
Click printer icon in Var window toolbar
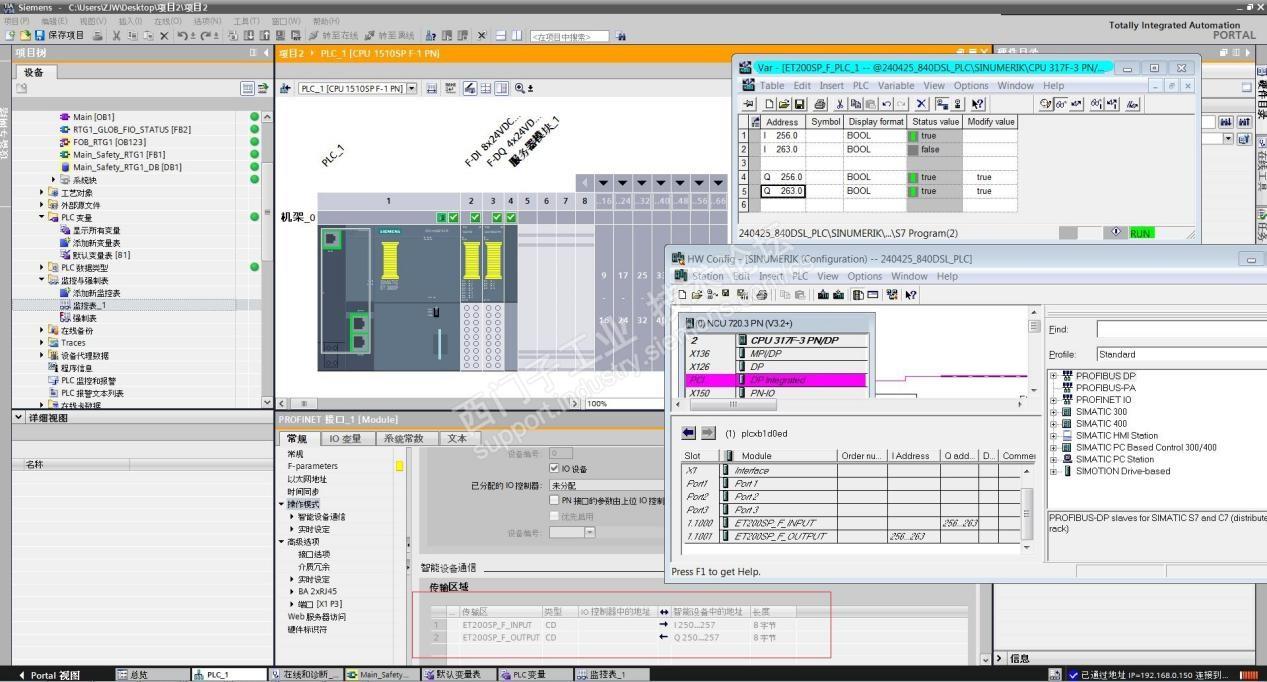(x=820, y=104)
